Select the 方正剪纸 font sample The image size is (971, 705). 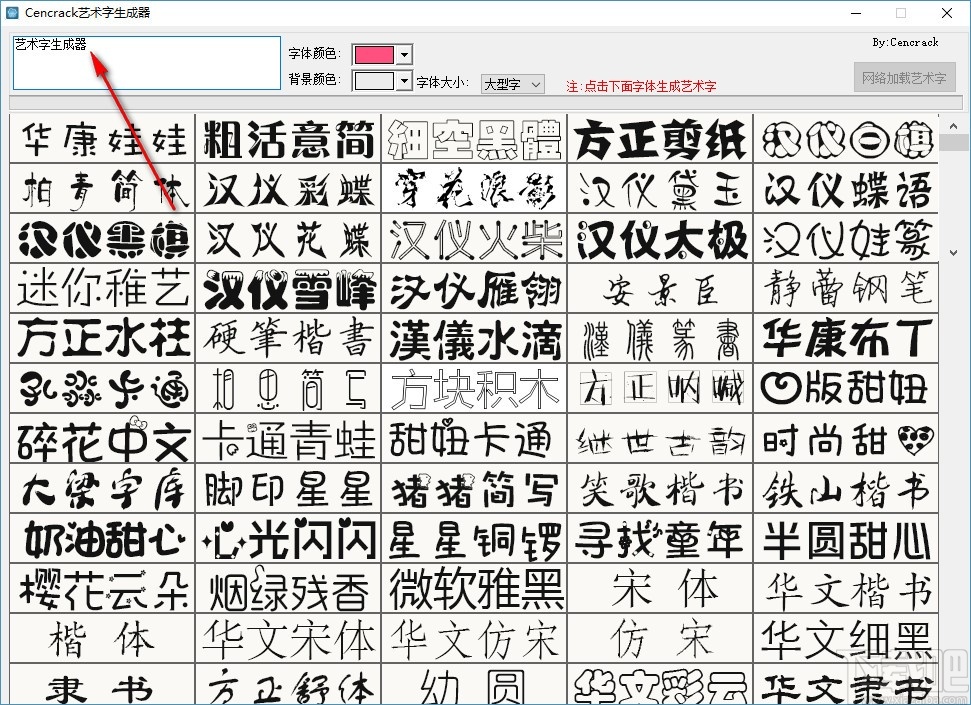[x=660, y=141]
